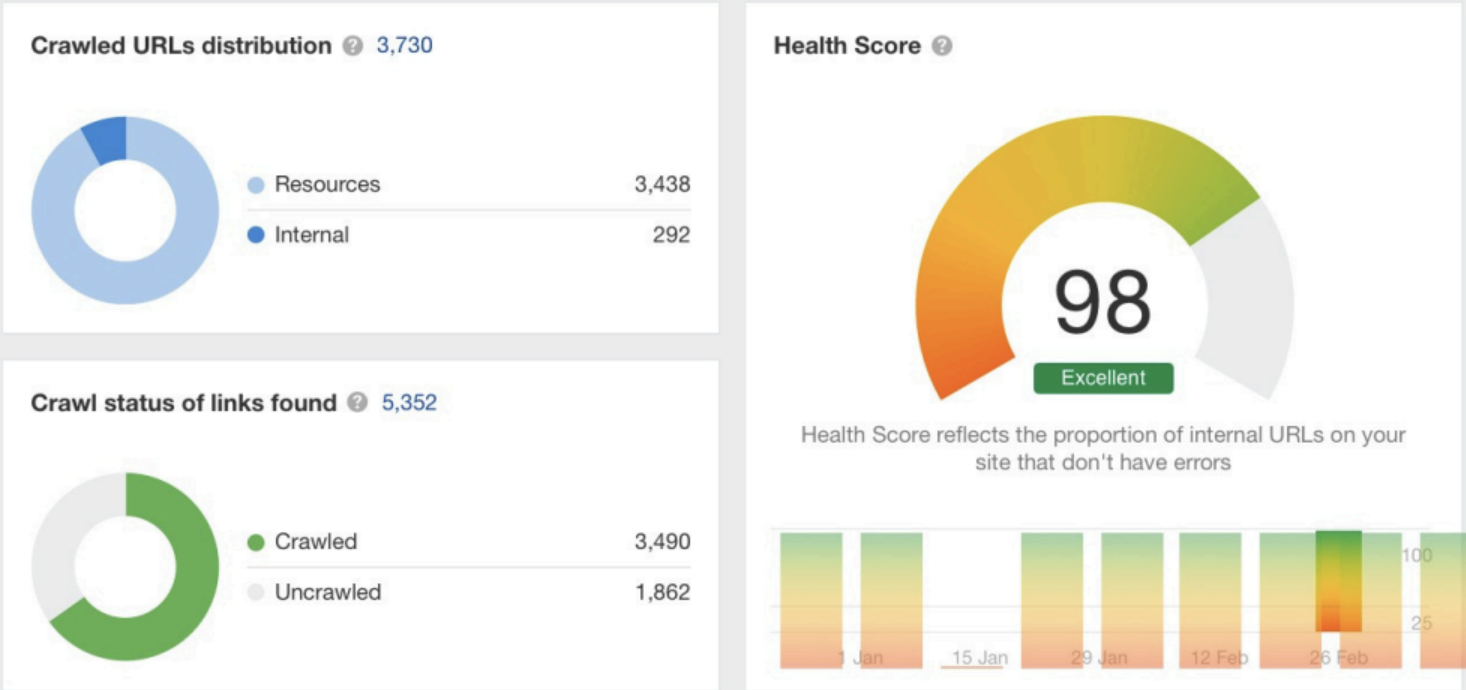Click help icon beside Crawl status of links found
The height and width of the screenshot is (690, 1466).
click(357, 403)
